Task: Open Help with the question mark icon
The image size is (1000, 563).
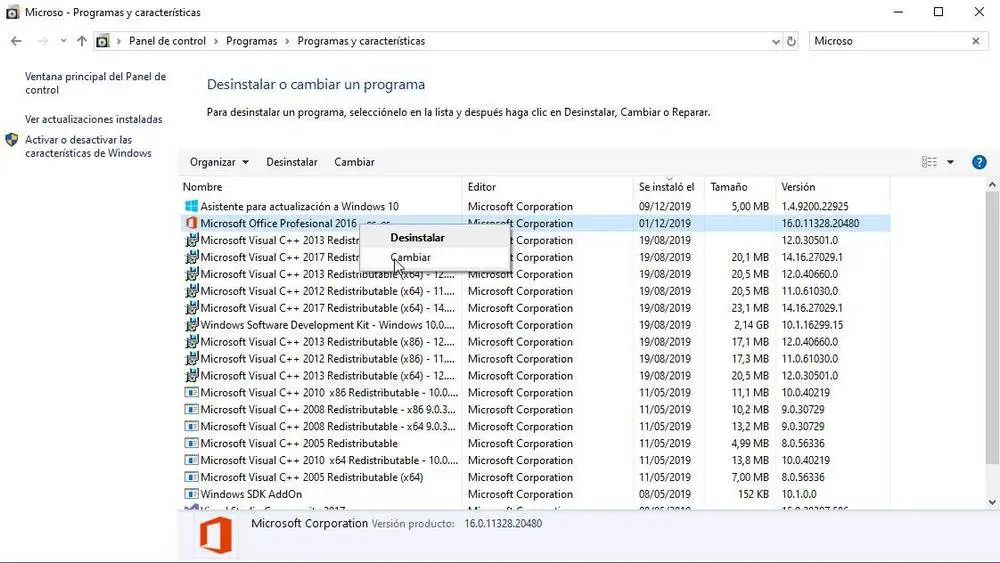Action: [x=979, y=162]
